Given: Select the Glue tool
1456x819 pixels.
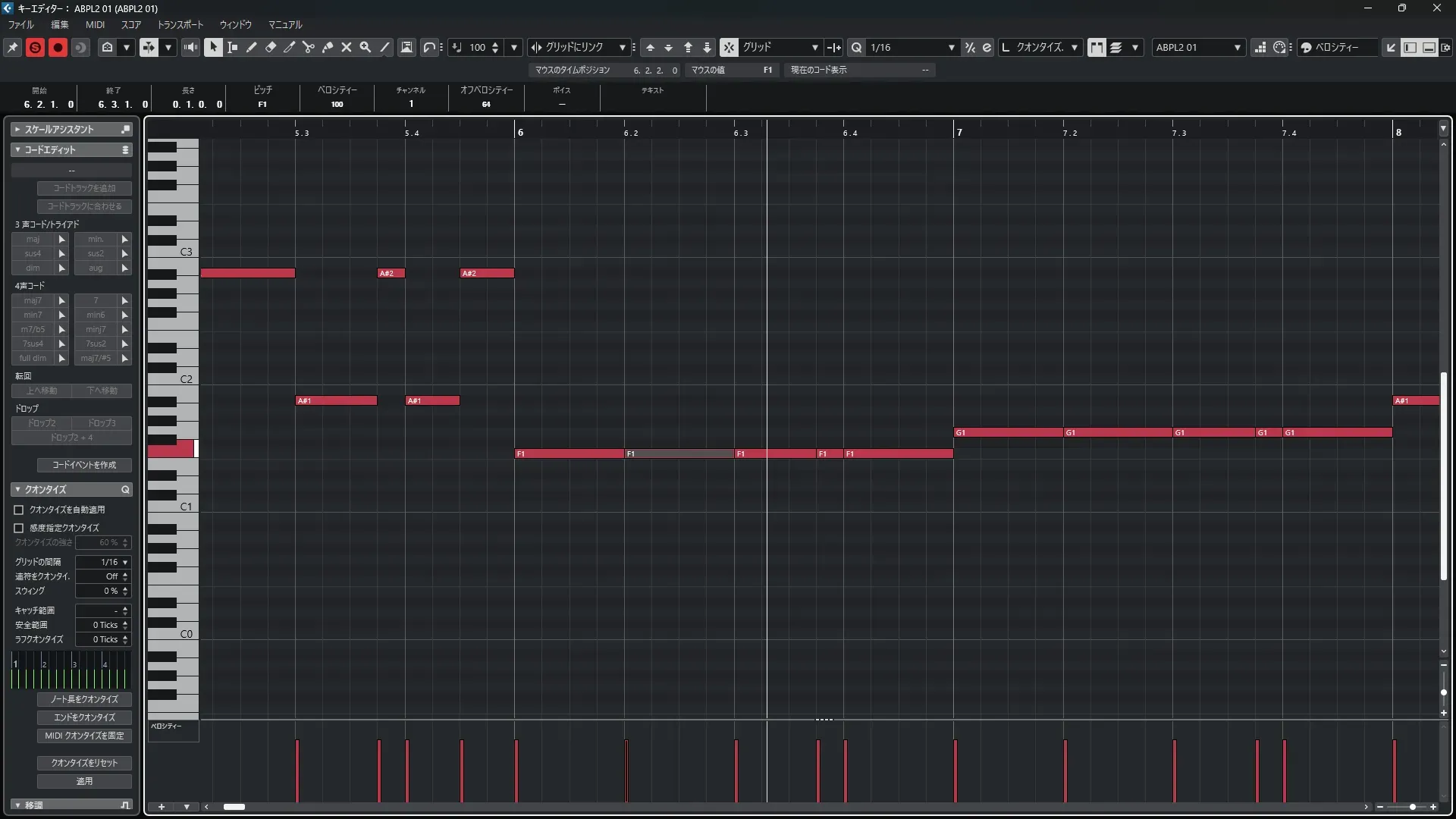Looking at the screenshot, I should [328, 47].
